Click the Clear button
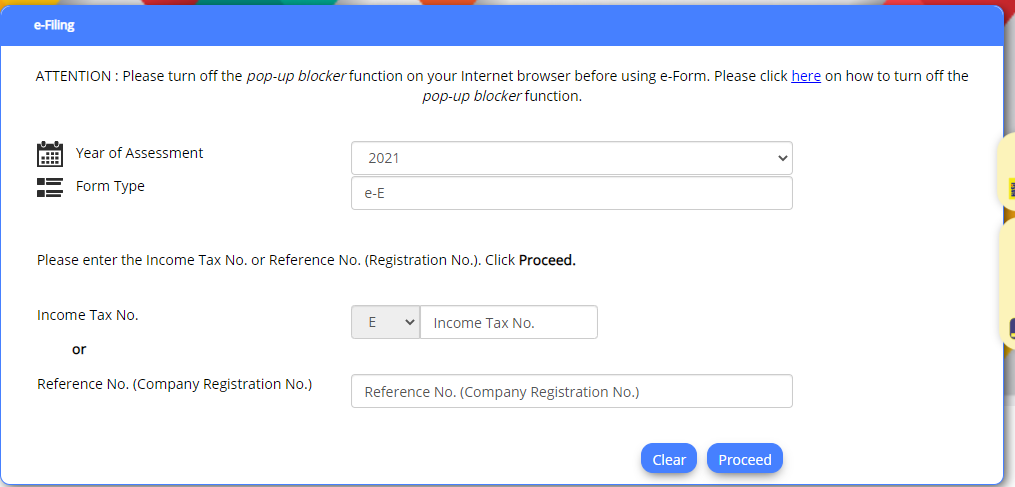The width and height of the screenshot is (1015, 487). click(669, 459)
